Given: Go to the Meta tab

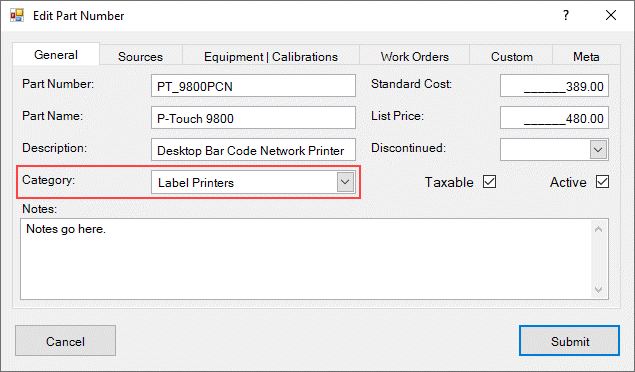Looking at the screenshot, I should [586, 56].
